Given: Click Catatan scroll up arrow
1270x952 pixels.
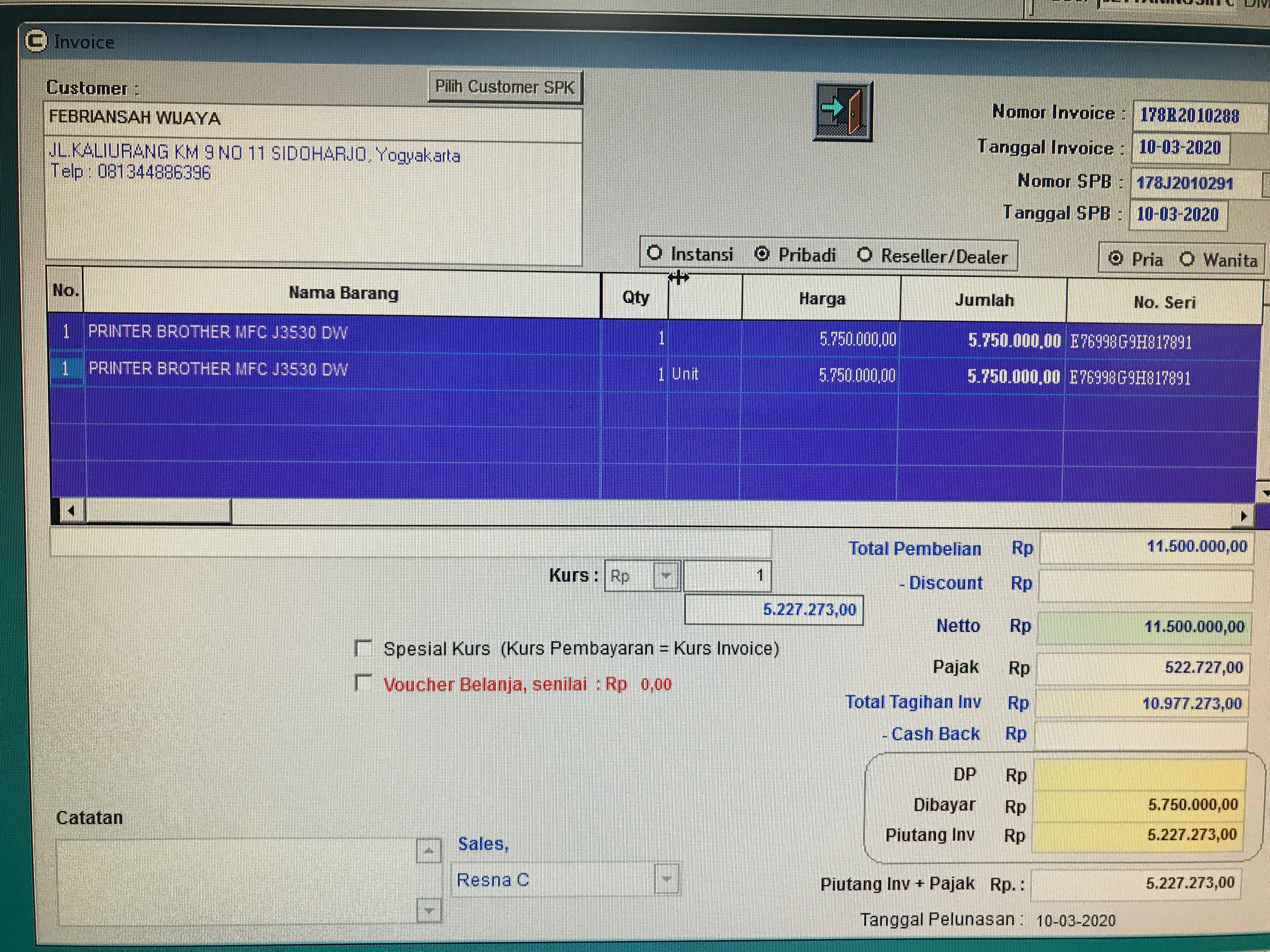Looking at the screenshot, I should point(428,851).
